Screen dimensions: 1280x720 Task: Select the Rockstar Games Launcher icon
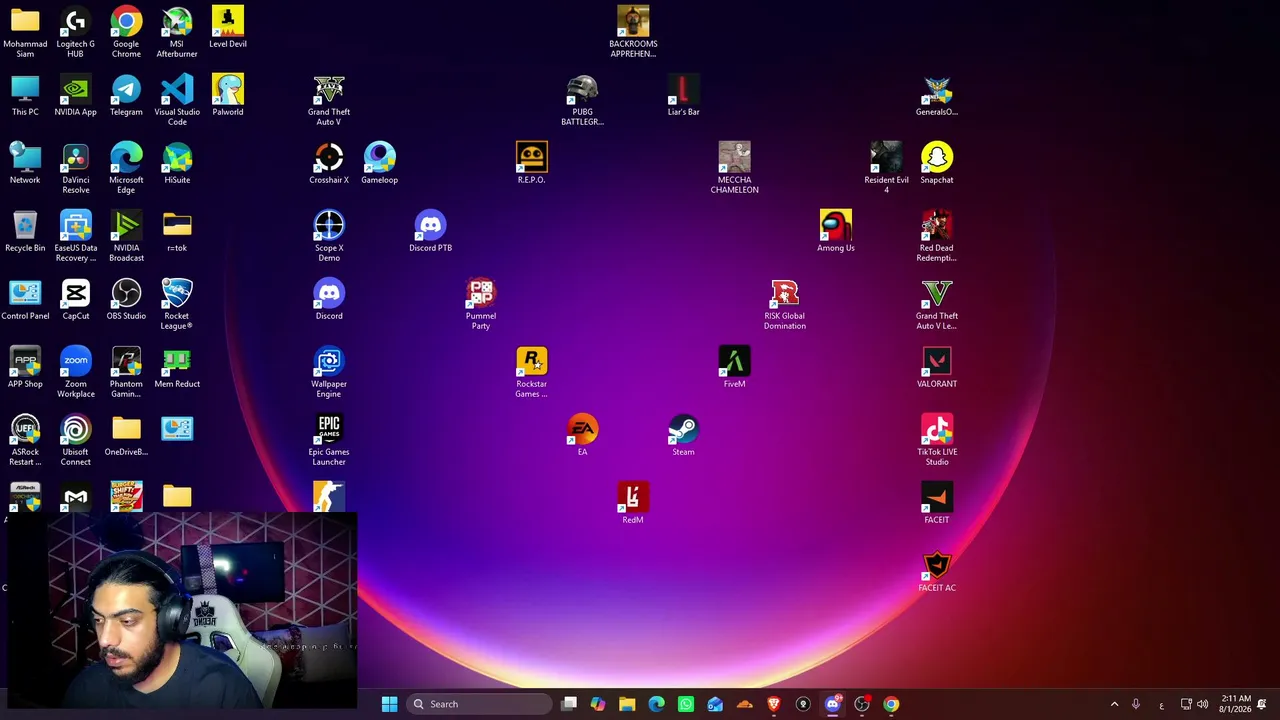532,372
